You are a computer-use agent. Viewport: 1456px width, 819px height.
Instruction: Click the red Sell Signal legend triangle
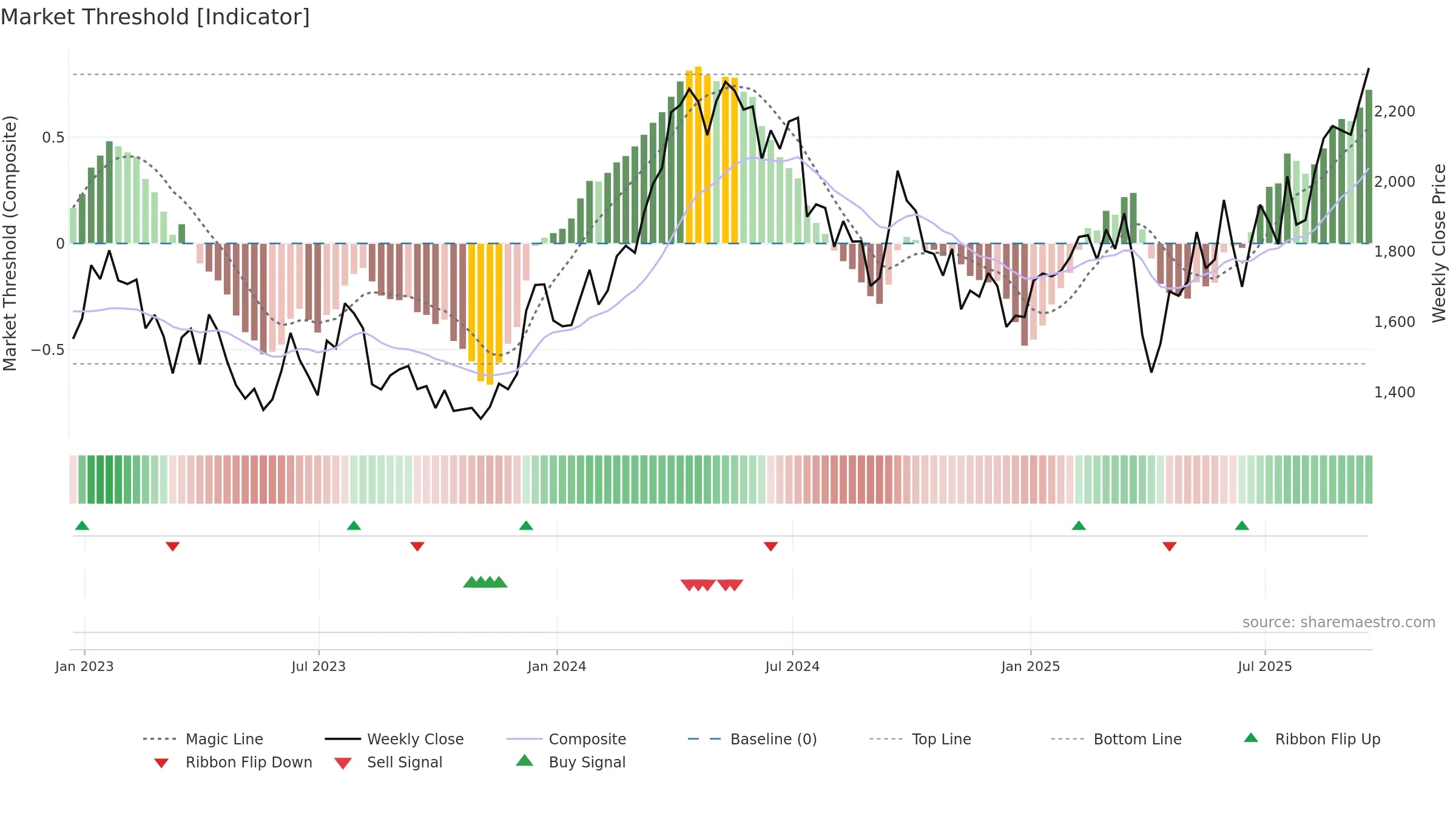pos(343,763)
